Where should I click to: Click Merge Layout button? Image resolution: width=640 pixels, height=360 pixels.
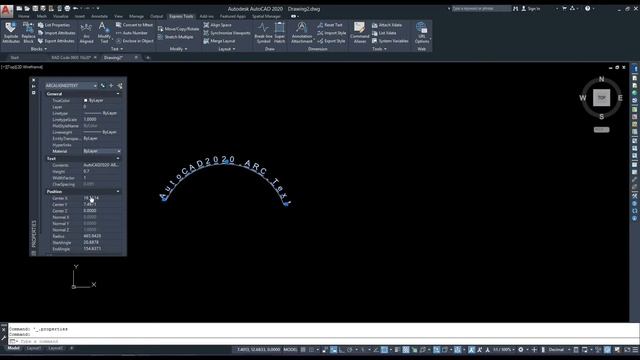219,41
